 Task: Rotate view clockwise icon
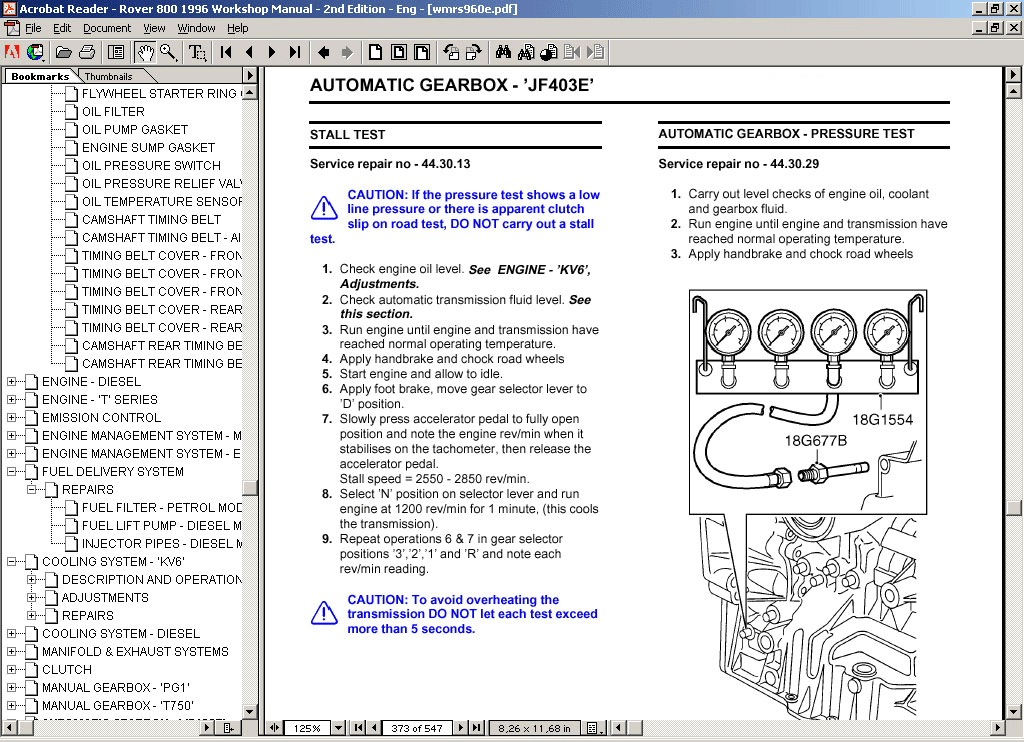474,52
